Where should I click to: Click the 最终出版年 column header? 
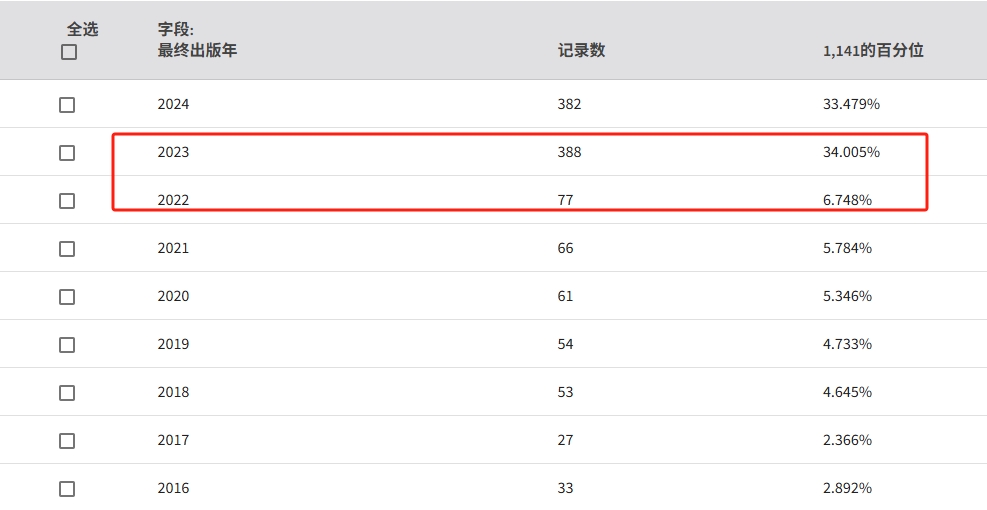click(x=197, y=50)
